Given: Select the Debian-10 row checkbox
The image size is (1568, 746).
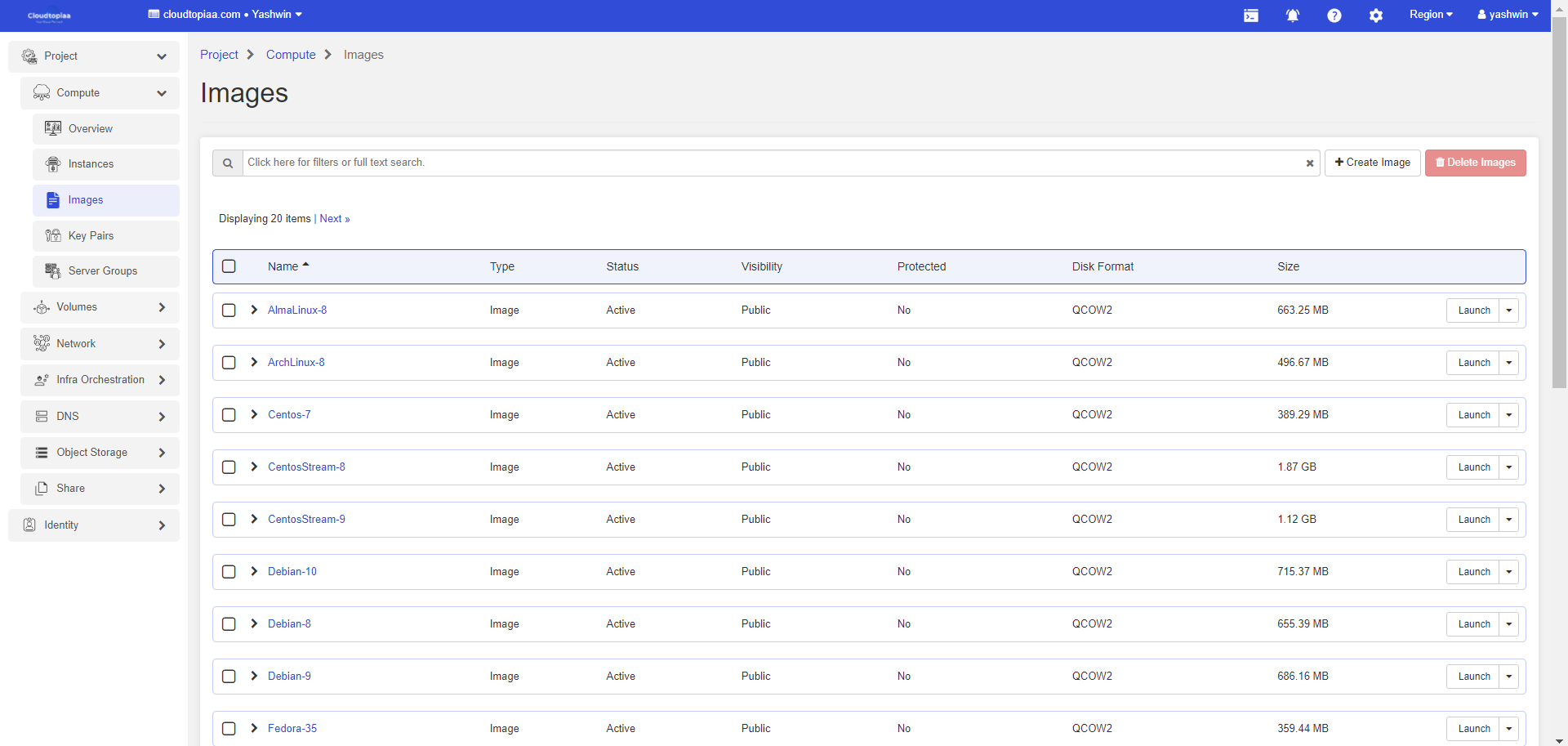Looking at the screenshot, I should click(229, 572).
